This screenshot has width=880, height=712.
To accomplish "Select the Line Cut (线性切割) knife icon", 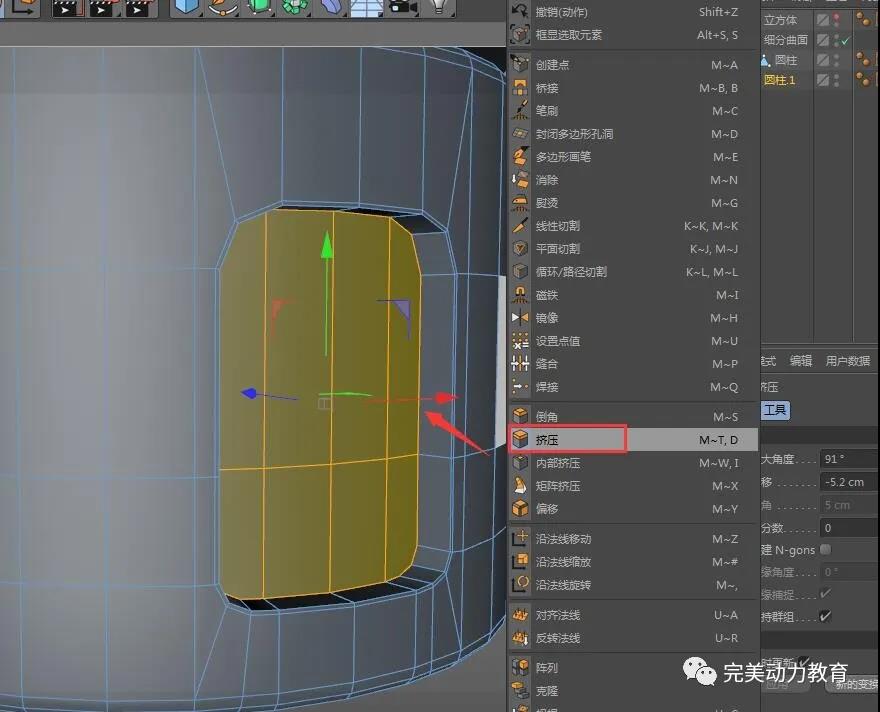I will point(520,226).
